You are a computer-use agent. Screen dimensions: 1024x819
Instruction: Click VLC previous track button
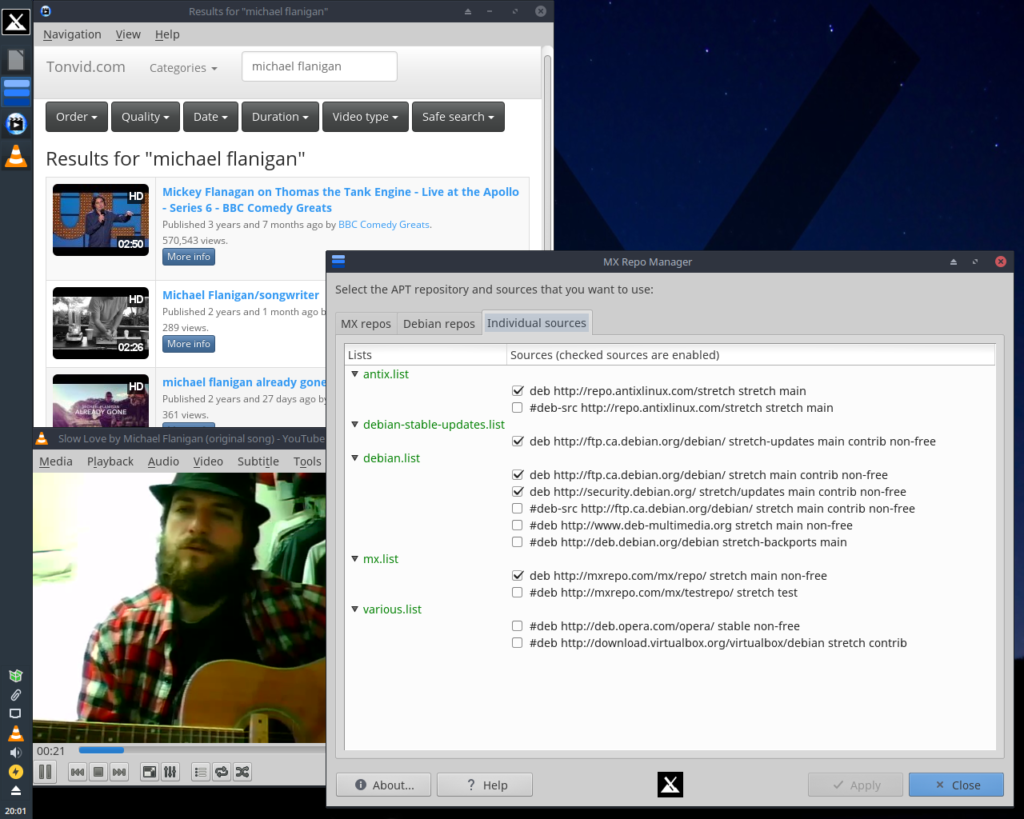point(77,772)
